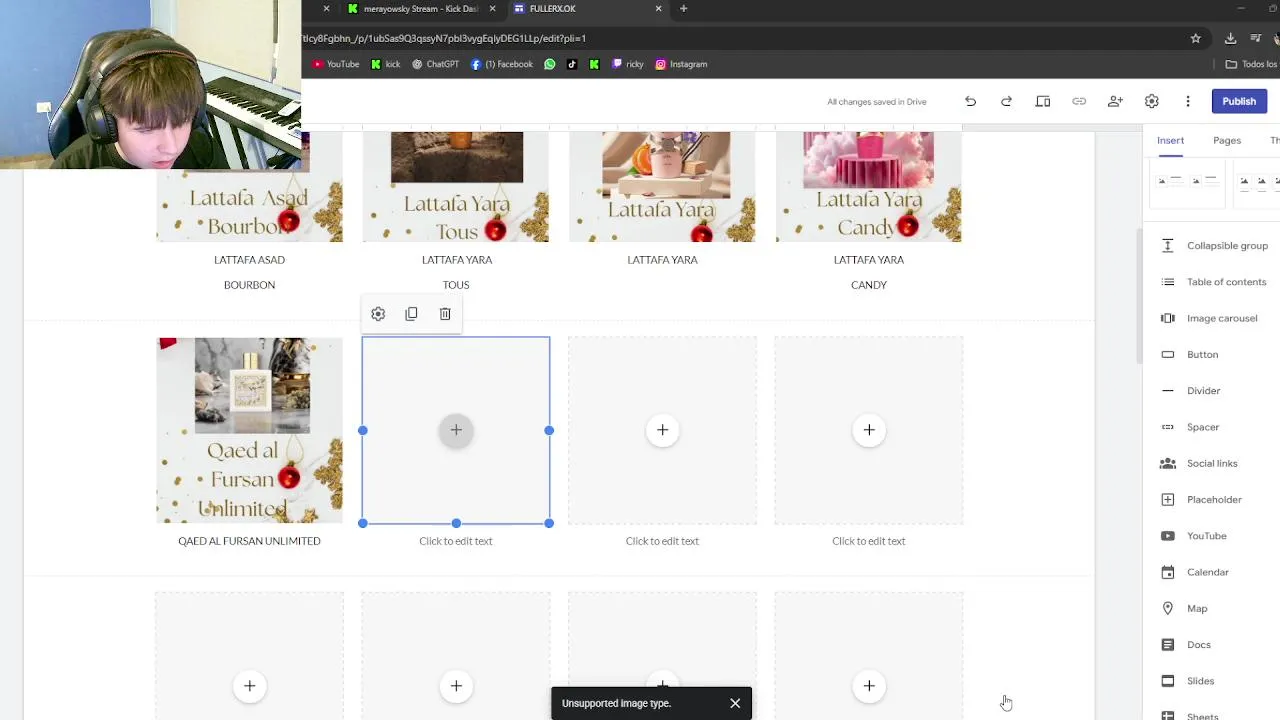Edit the LATTAFA YARA CANDY caption
Image resolution: width=1280 pixels, height=720 pixels.
coord(869,272)
